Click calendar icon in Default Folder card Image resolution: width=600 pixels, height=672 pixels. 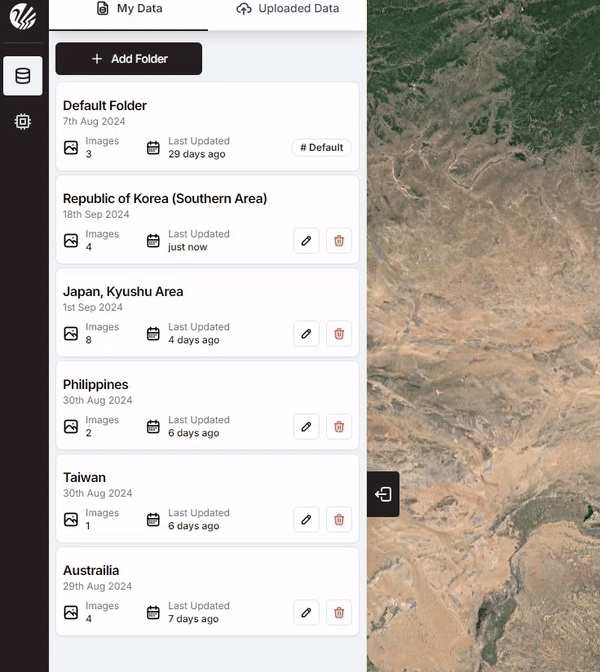coord(153,148)
